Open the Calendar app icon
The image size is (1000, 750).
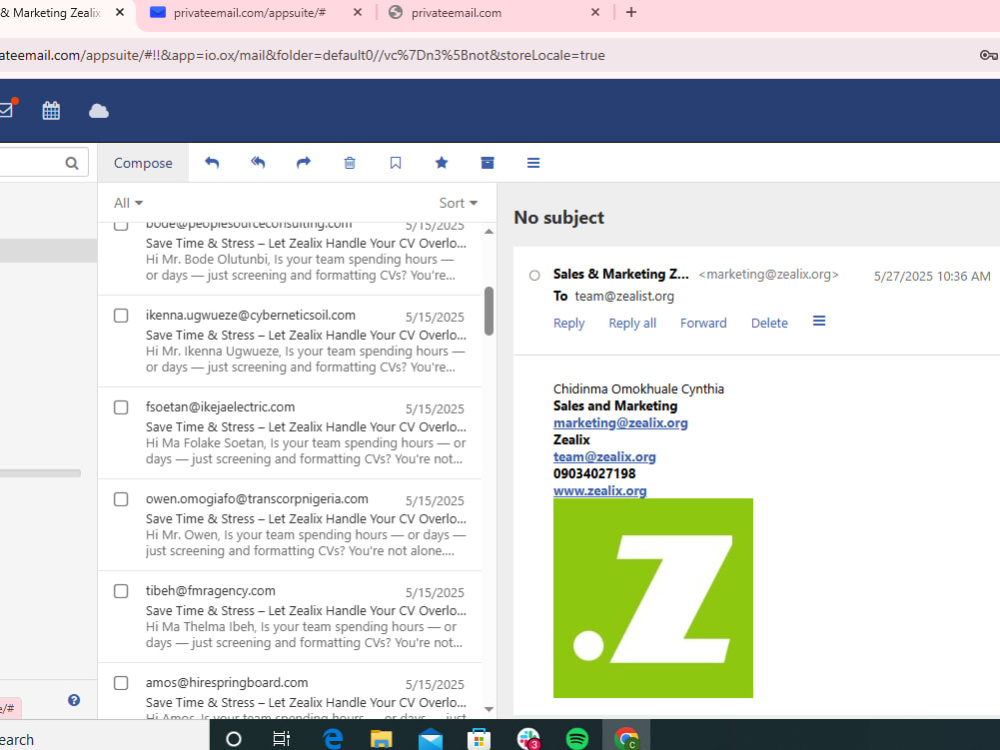[x=51, y=111]
